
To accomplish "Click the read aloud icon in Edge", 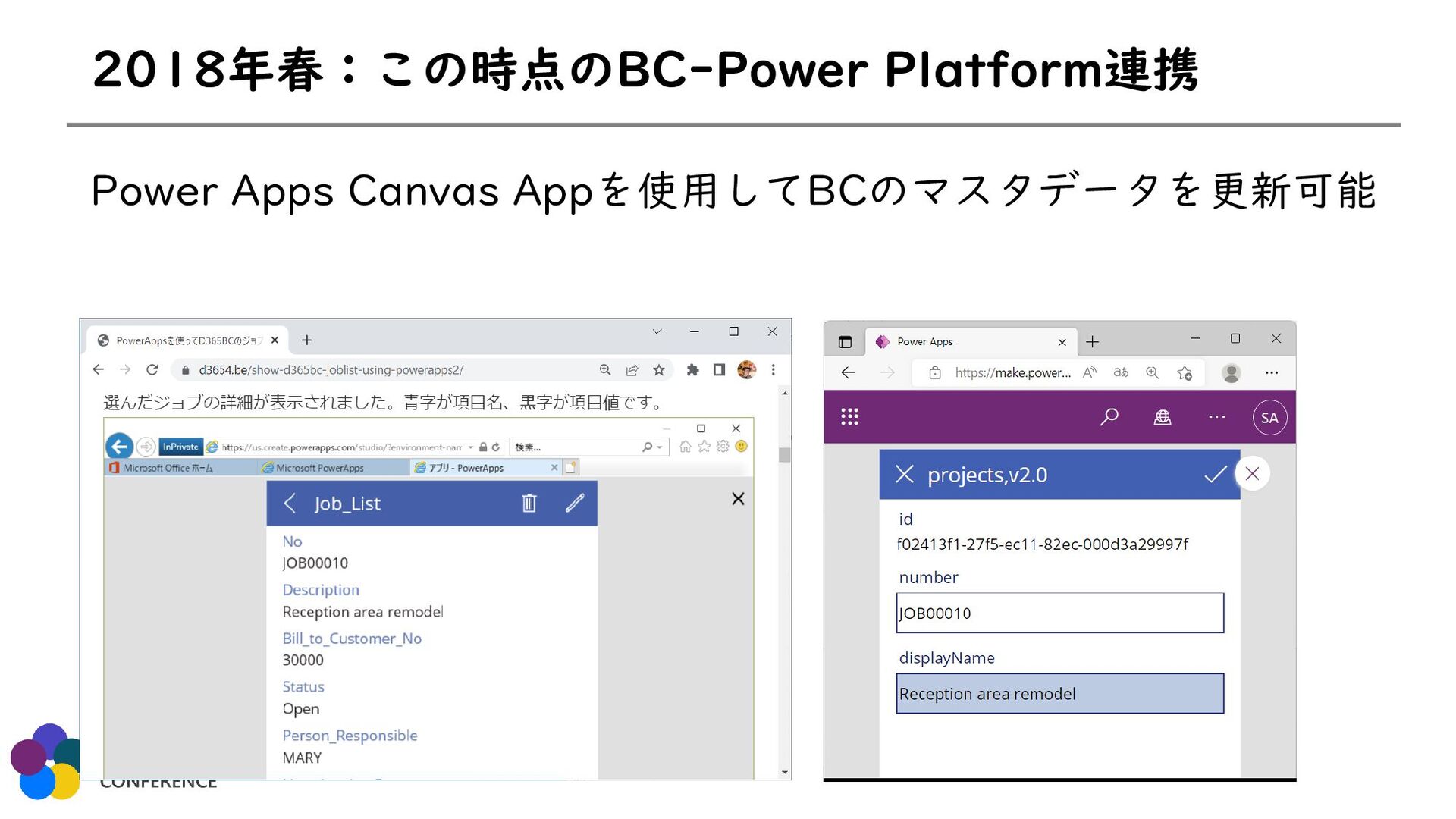I will 1090,372.
